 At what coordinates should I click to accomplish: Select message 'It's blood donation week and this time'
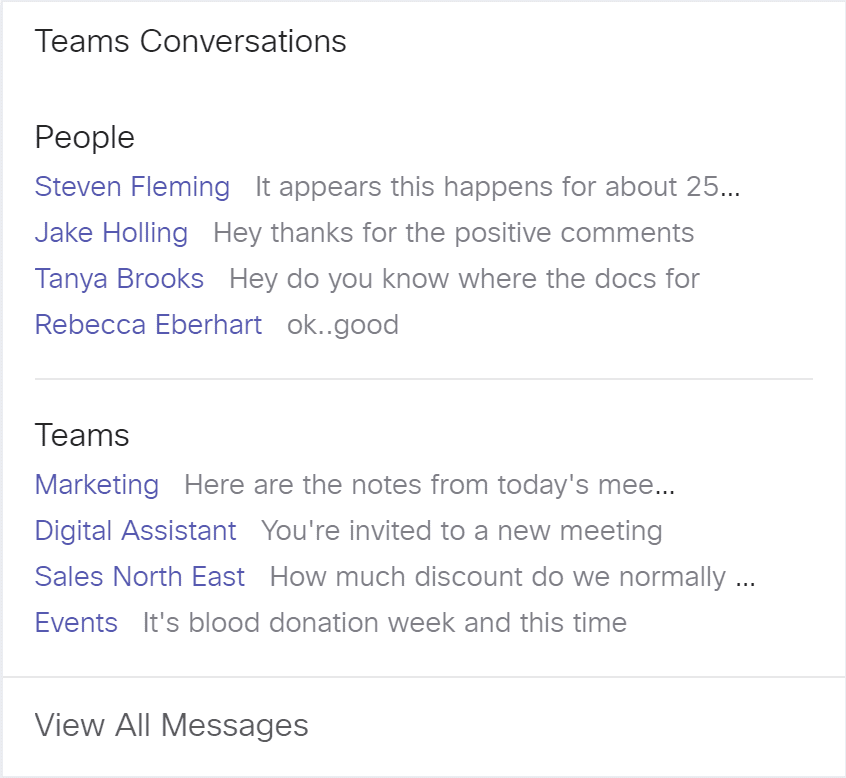[385, 623]
